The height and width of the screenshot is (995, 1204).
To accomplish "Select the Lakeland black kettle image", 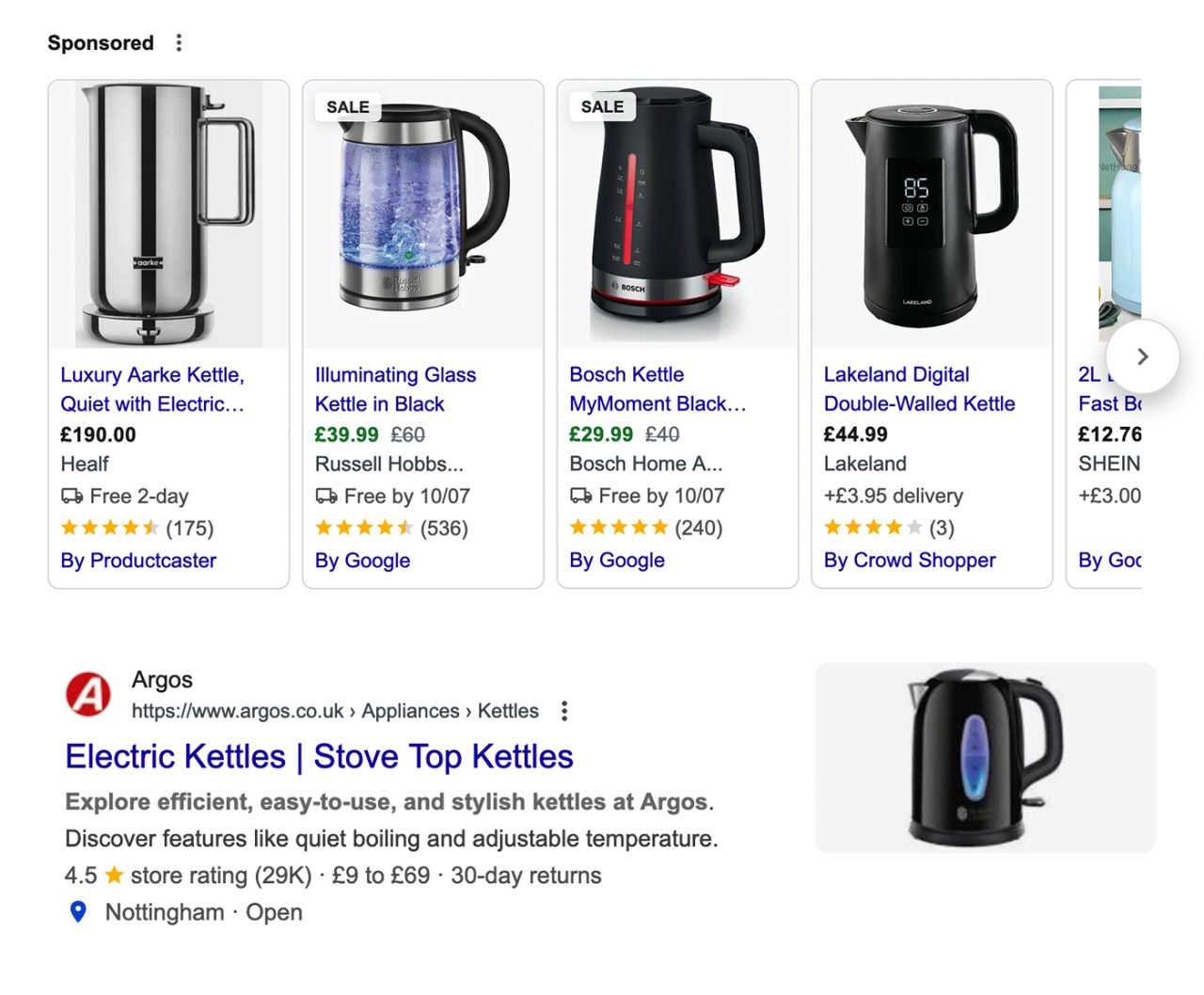I will click(x=931, y=214).
